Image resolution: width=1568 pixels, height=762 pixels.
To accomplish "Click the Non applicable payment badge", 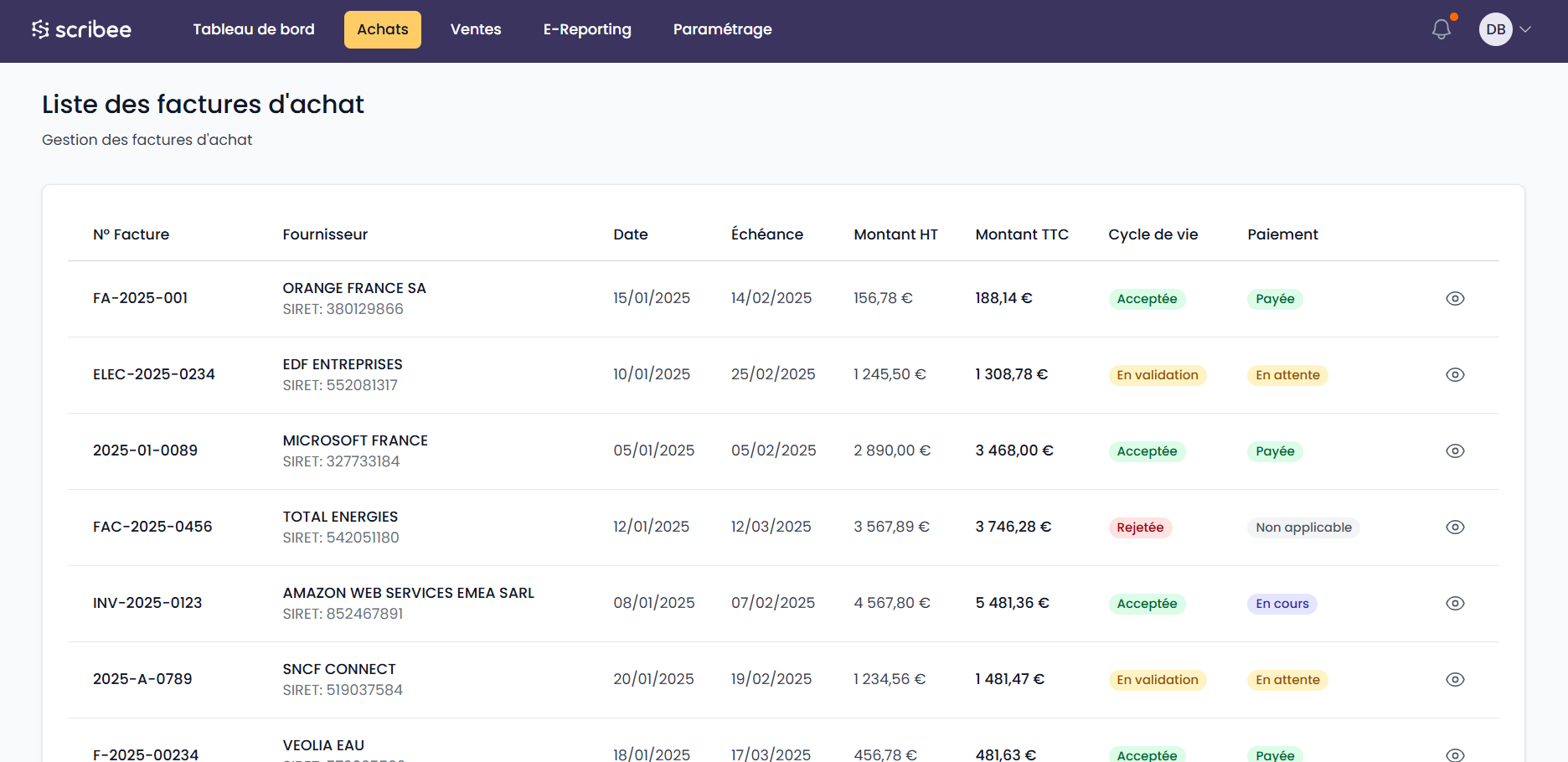I will point(1303,528).
